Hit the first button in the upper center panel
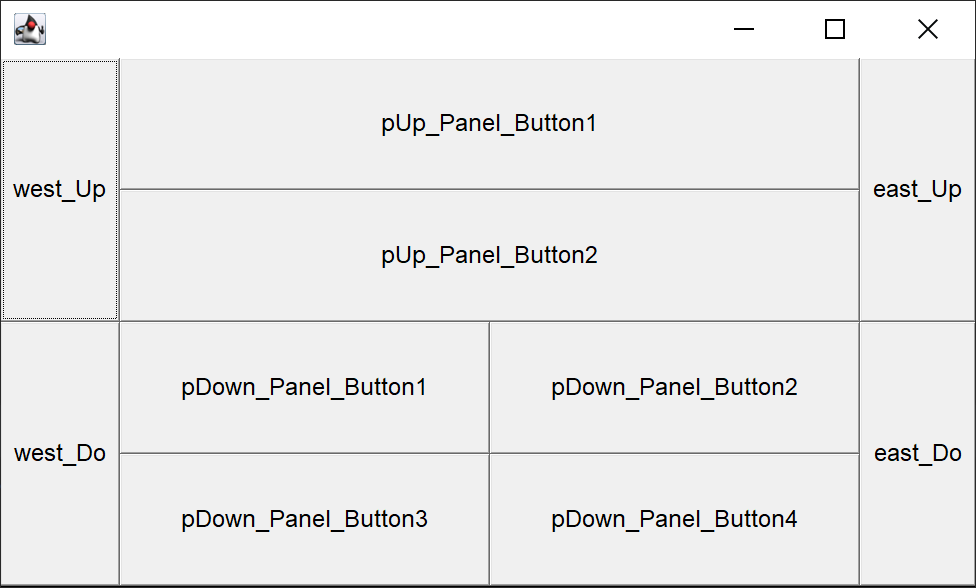This screenshot has width=976, height=588. [x=489, y=124]
